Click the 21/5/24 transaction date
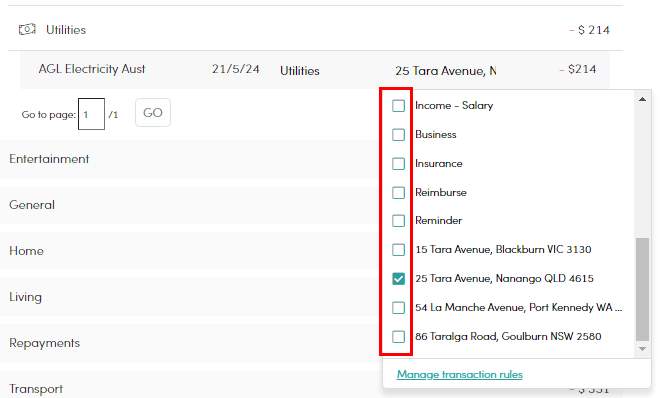The width and height of the screenshot is (661, 398). (x=236, y=69)
